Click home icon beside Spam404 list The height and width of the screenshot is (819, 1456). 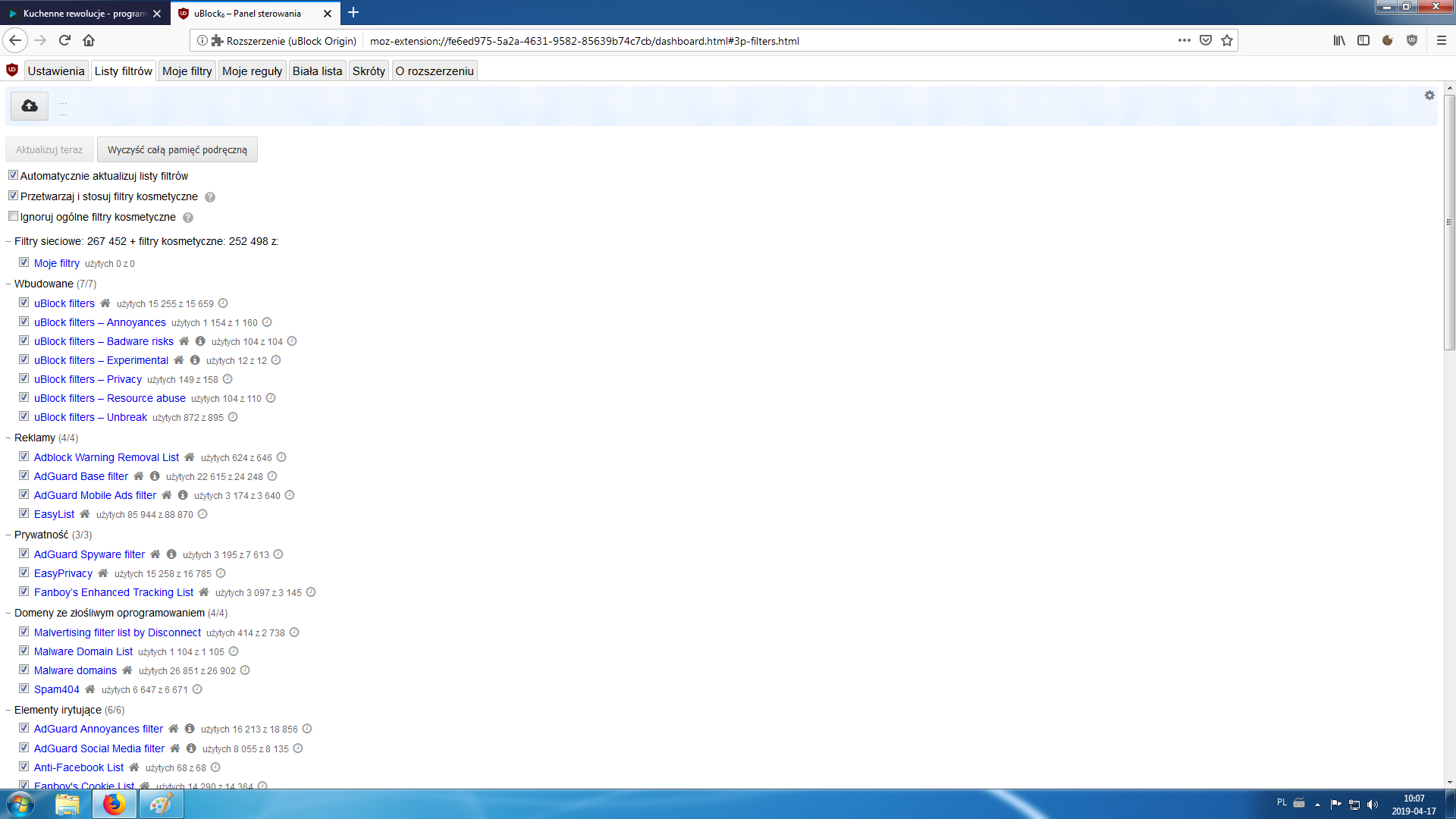click(x=90, y=689)
